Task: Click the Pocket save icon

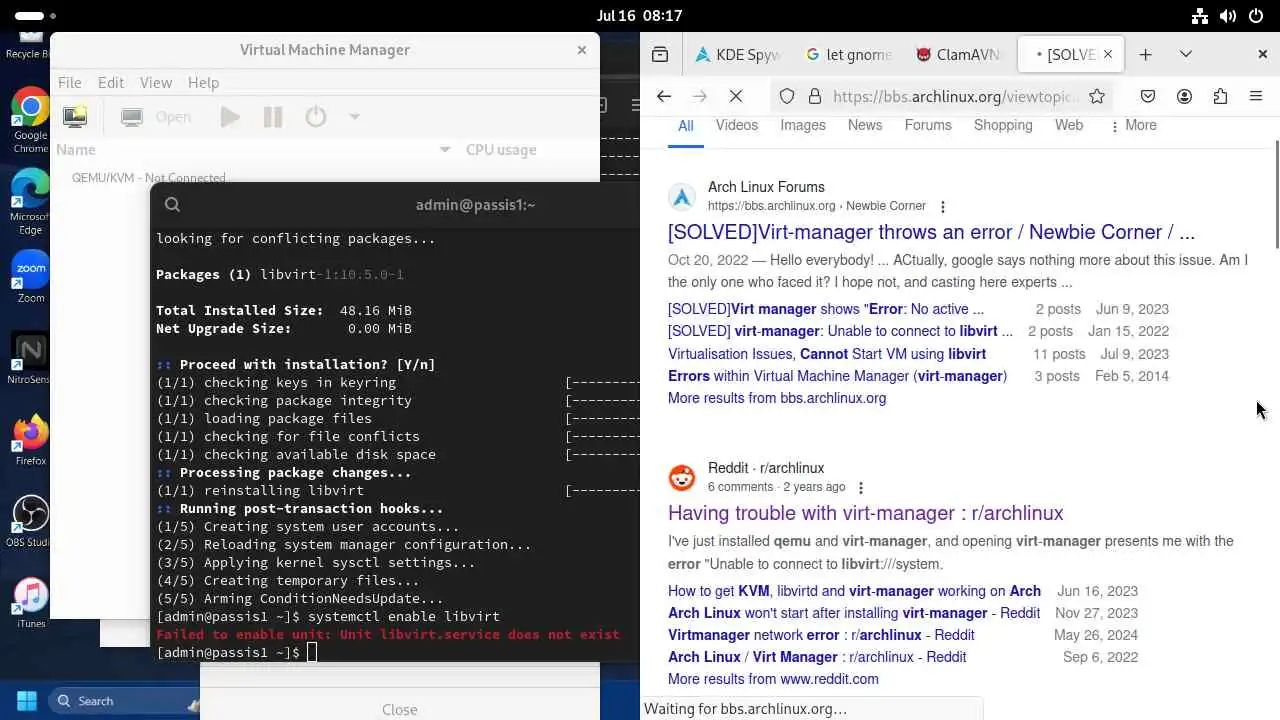Action: tap(1148, 96)
